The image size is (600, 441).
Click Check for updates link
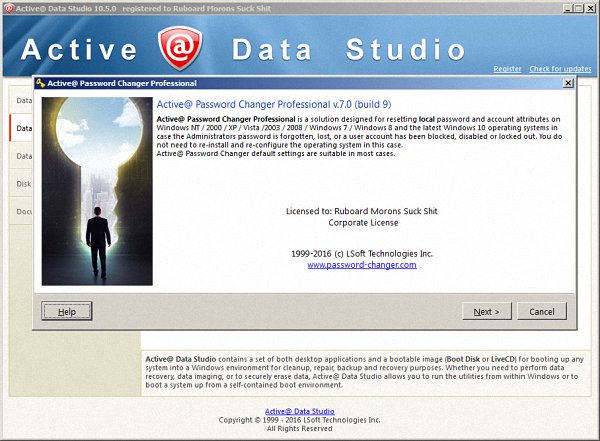point(560,69)
